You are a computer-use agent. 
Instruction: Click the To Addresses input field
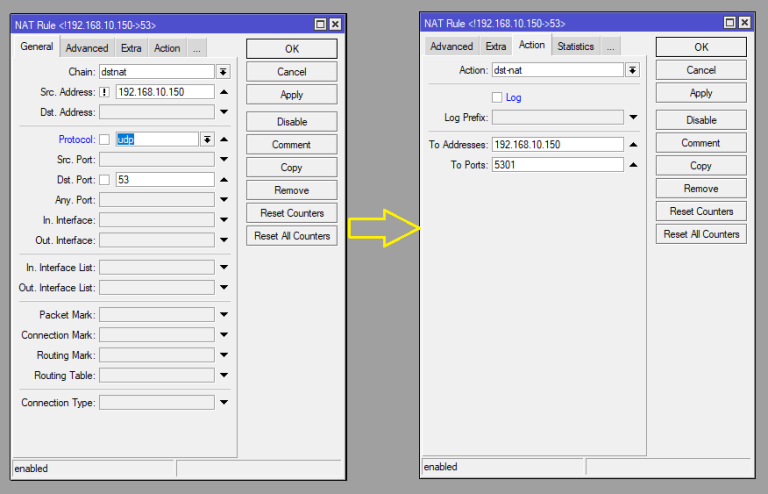pyautogui.click(x=557, y=144)
